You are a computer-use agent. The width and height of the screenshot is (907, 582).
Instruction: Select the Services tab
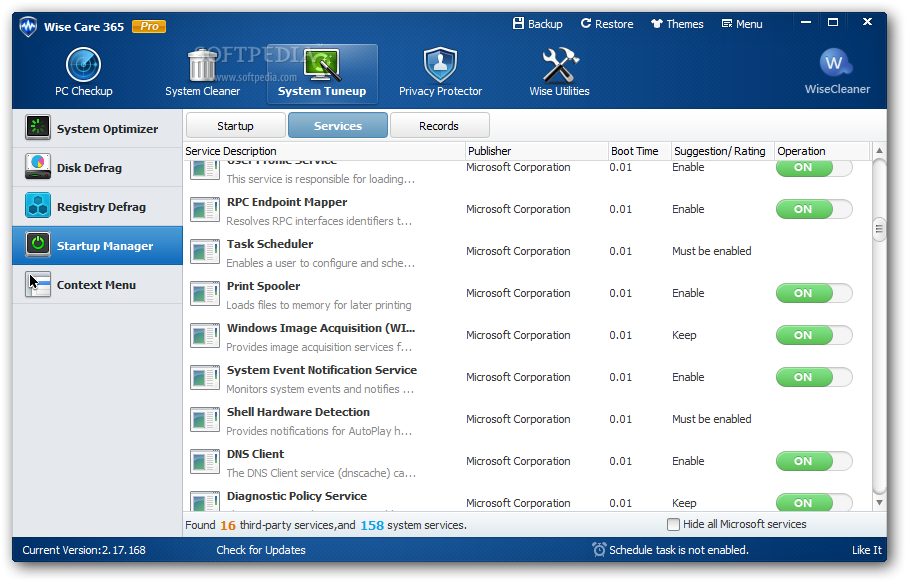pyautogui.click(x=338, y=126)
